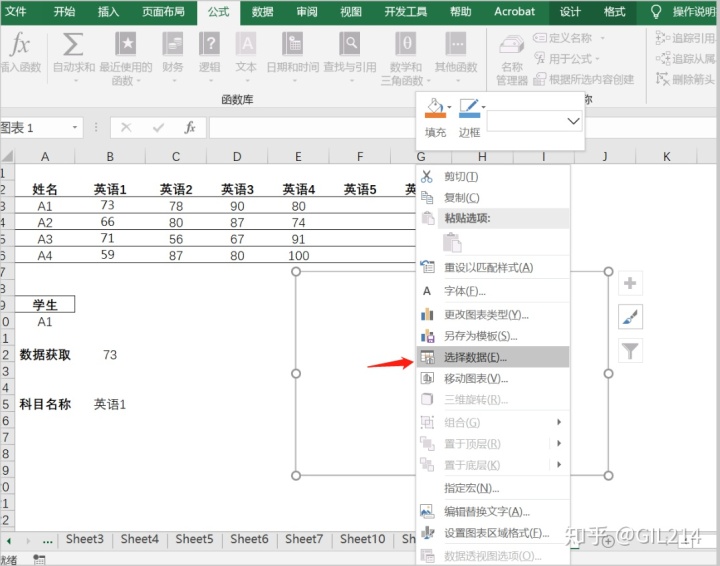
Task: Expand the Use in Formula dropdown
Action: tap(597, 59)
